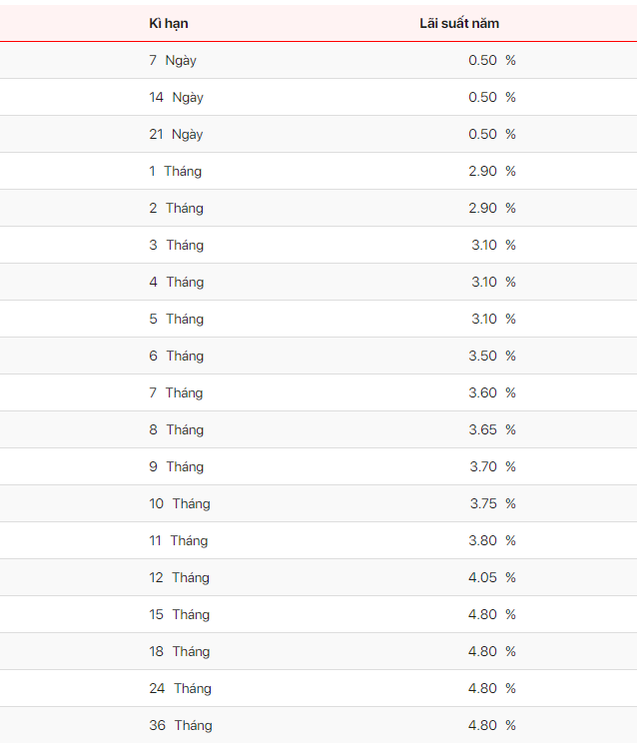
Task: Click 3.10 % rate for 4 Tháng
Action: point(493,282)
